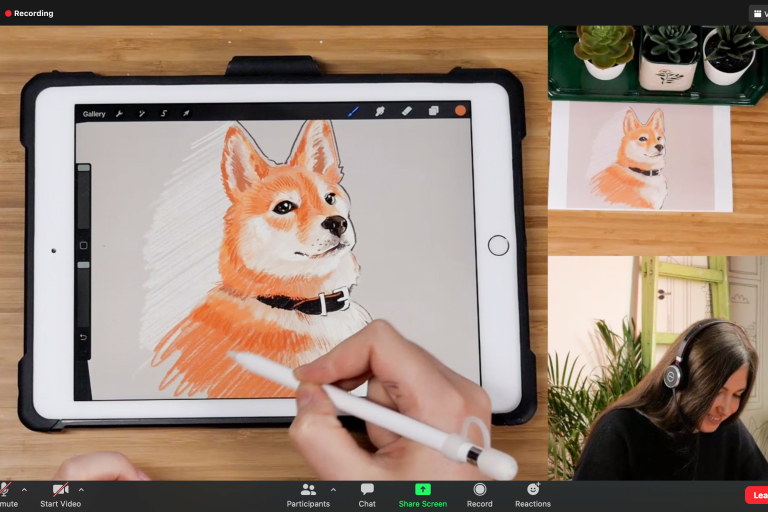Return to the Procreate Gallery
Screen dimensions: 768x512
point(94,114)
